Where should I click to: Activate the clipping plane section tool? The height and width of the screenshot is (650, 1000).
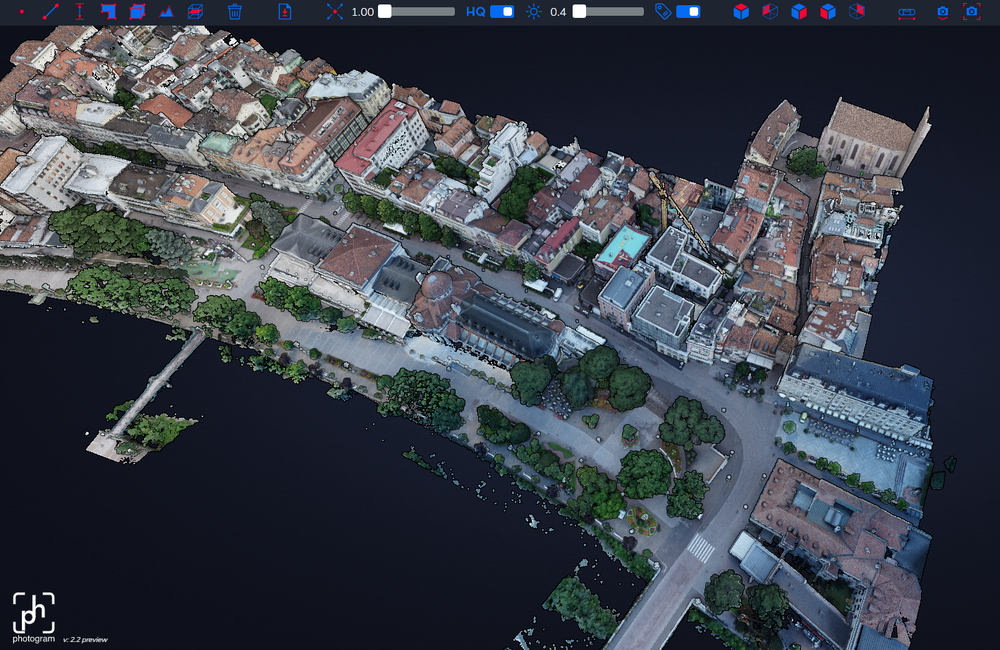(x=195, y=11)
